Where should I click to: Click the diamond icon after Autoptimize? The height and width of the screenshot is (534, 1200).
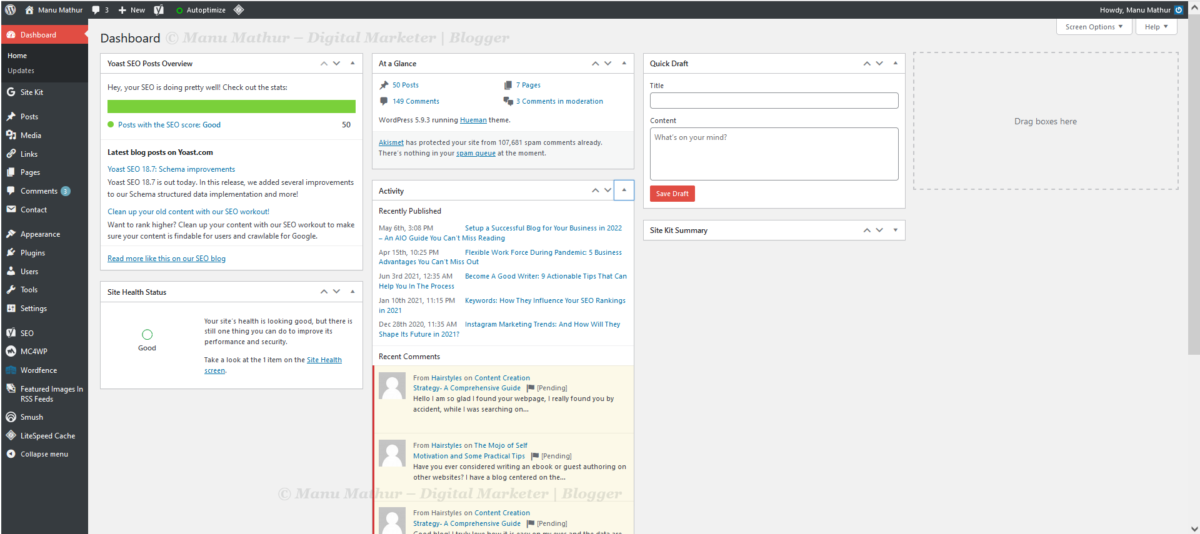coord(238,9)
